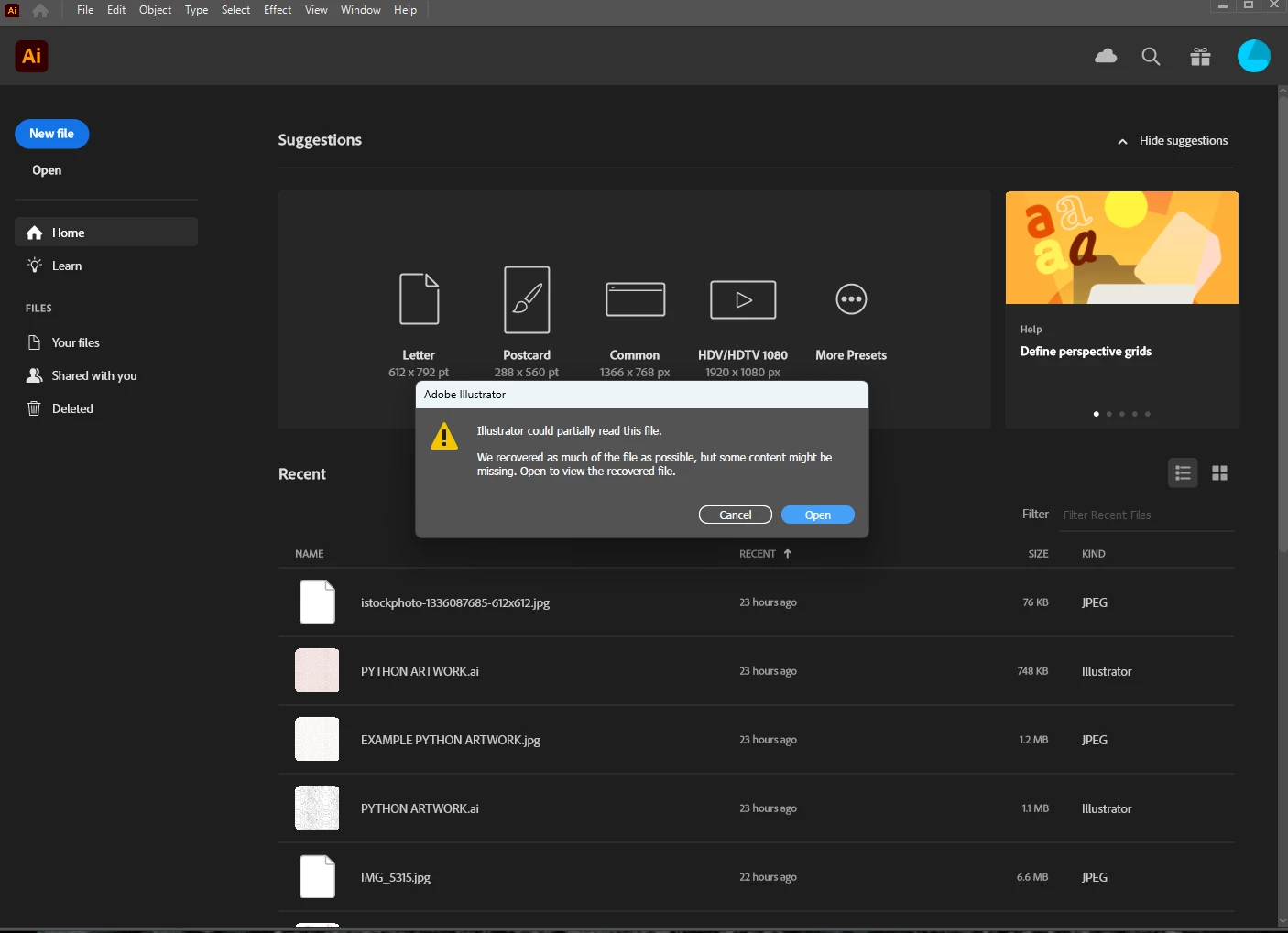Open the cloud storage icon
The width and height of the screenshot is (1288, 933).
(x=1106, y=57)
